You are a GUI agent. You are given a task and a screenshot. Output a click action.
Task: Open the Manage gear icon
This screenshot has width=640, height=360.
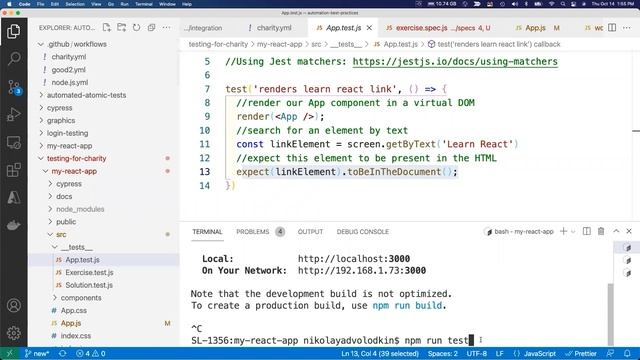point(13,333)
